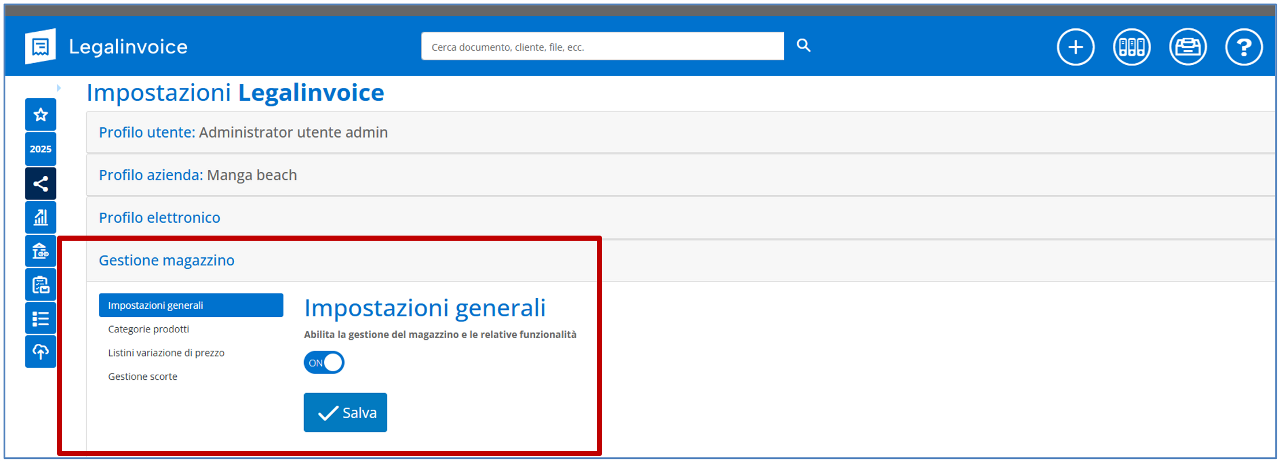This screenshot has height=461, width=1280.
Task: Expand the Profilo utente section
Action: click(243, 132)
